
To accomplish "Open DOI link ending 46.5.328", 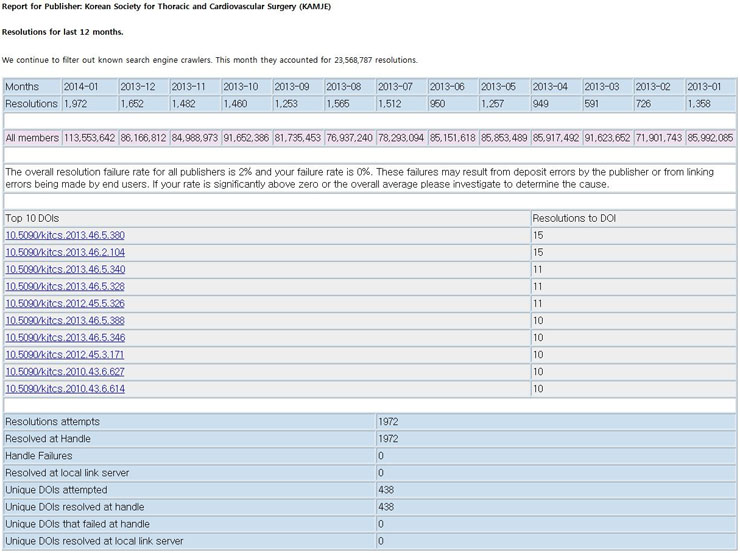I will 65,286.
